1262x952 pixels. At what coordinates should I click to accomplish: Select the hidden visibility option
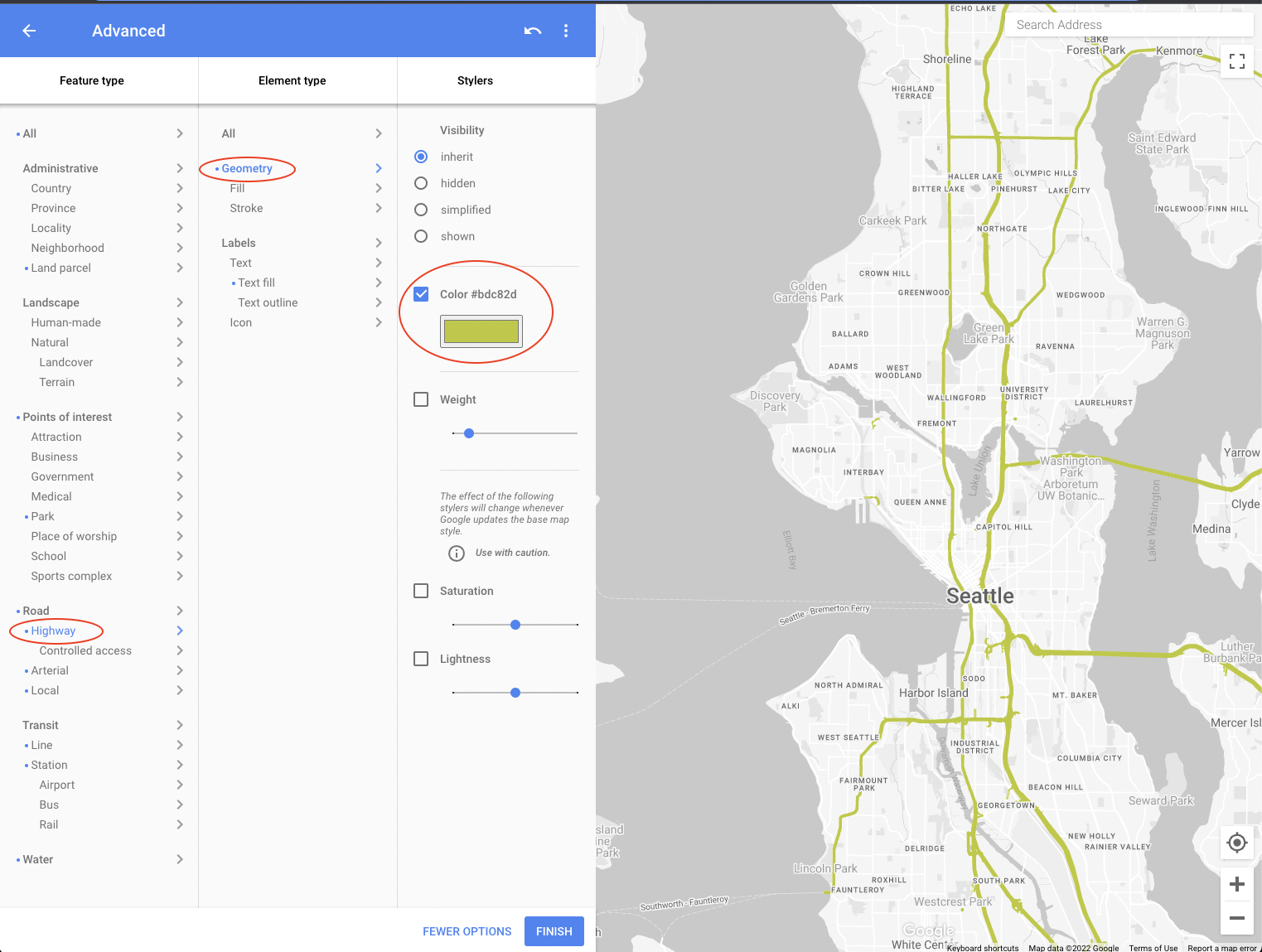click(x=421, y=183)
